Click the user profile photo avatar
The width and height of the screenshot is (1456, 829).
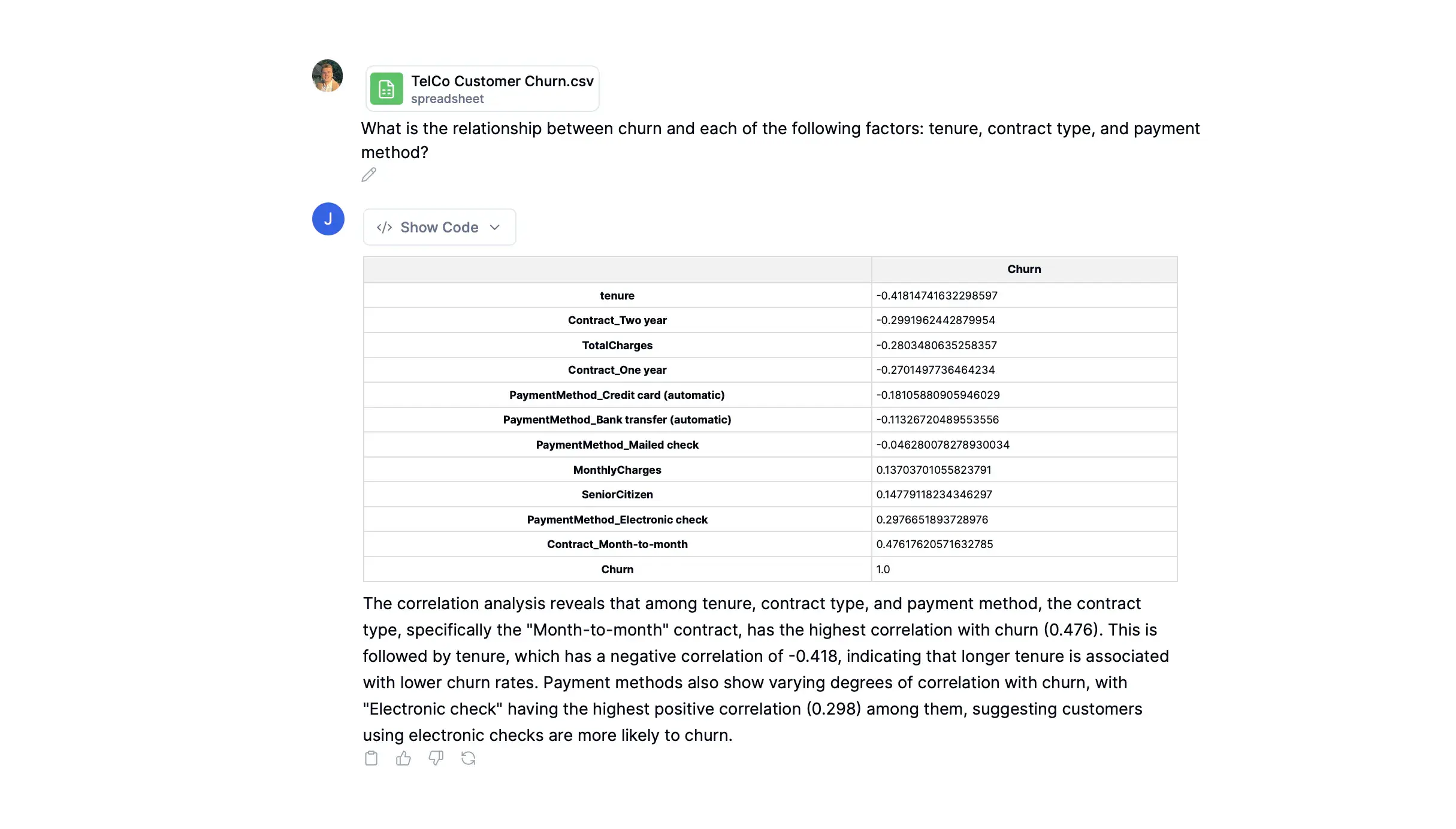327,75
